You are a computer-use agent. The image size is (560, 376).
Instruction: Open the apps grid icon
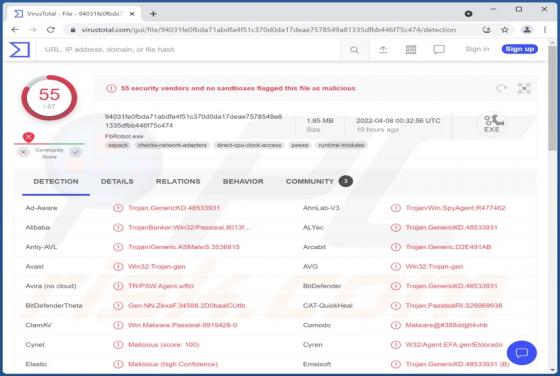(x=411, y=50)
